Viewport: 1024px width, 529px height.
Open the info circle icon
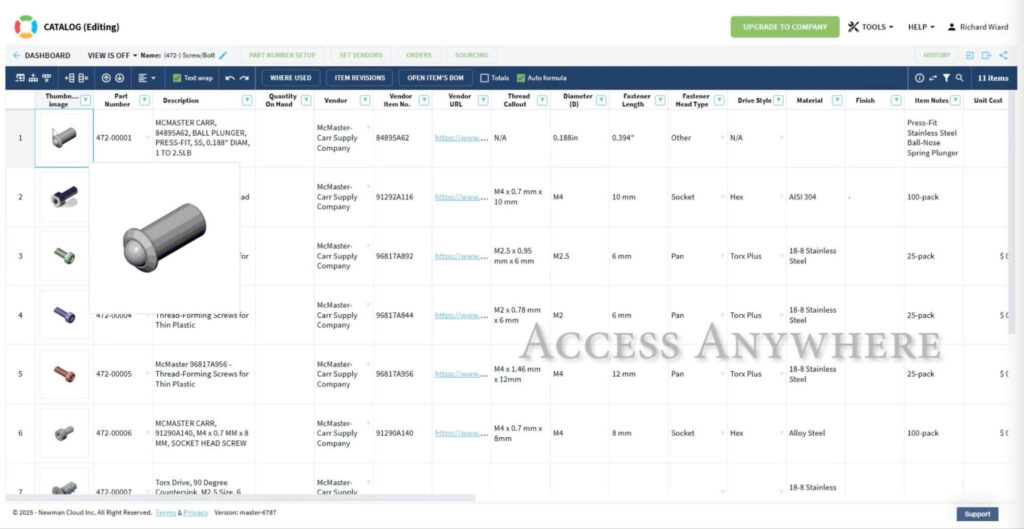920,78
